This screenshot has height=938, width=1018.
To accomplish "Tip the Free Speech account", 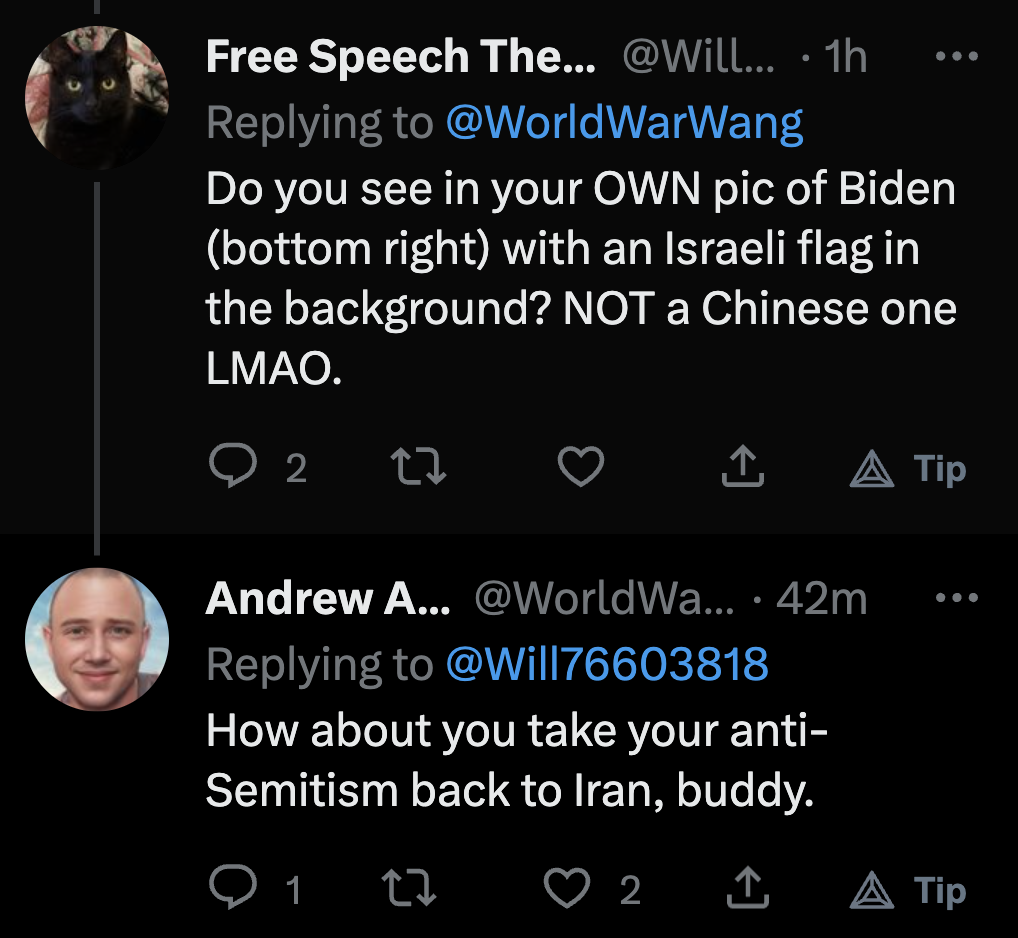I will (x=908, y=468).
